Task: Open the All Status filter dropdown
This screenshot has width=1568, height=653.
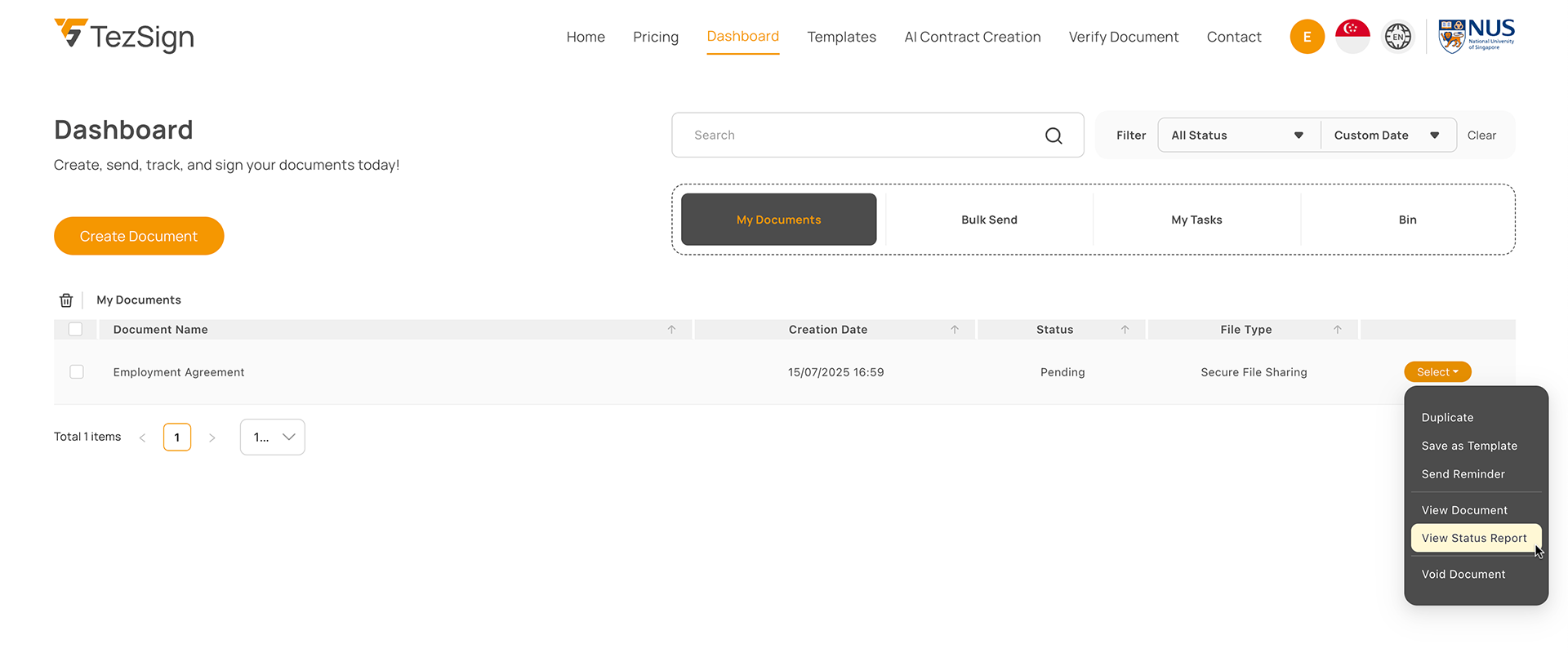Action: 1237,135
